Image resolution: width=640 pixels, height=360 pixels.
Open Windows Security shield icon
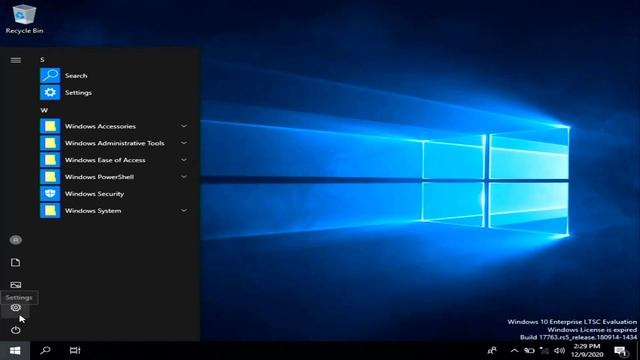(x=50, y=194)
